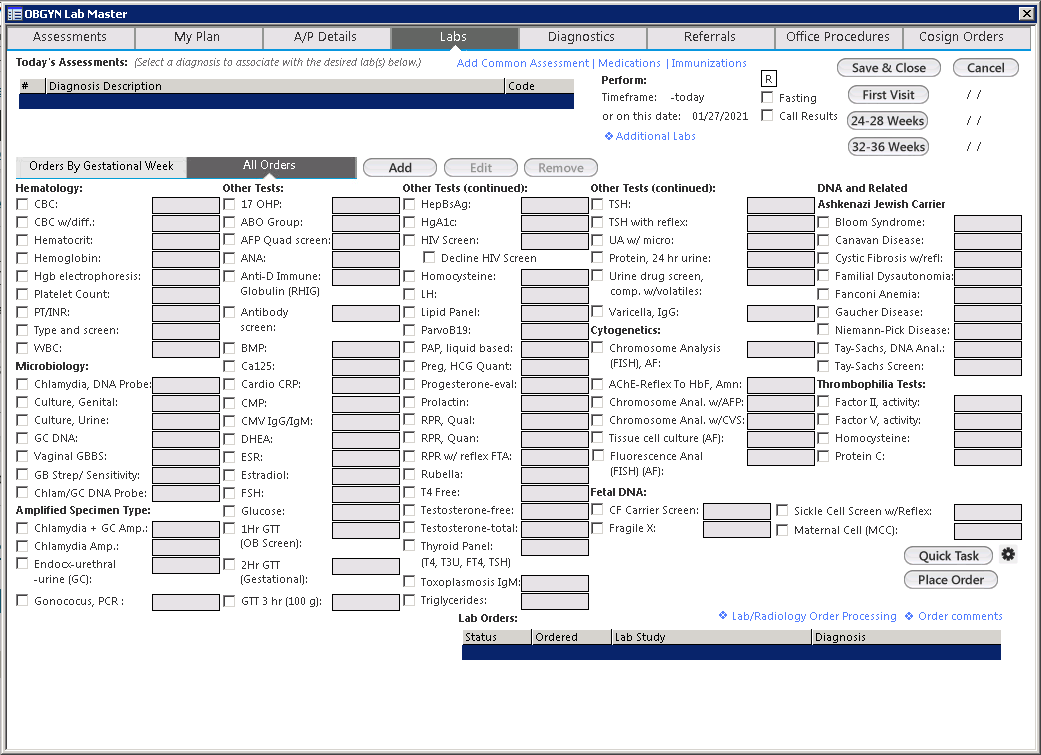Switch to the My Plan tab
1041x755 pixels.
pyautogui.click(x=197, y=37)
